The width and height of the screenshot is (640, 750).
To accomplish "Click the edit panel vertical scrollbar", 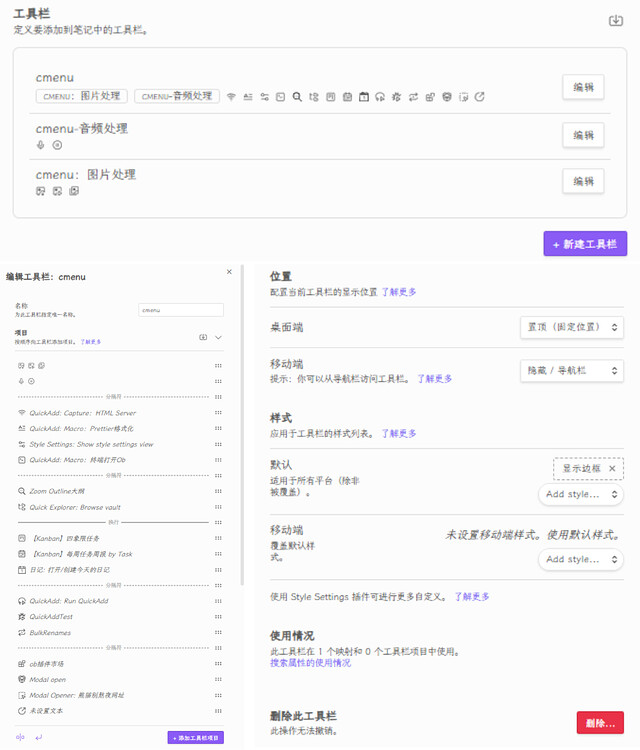I will tap(242, 425).
